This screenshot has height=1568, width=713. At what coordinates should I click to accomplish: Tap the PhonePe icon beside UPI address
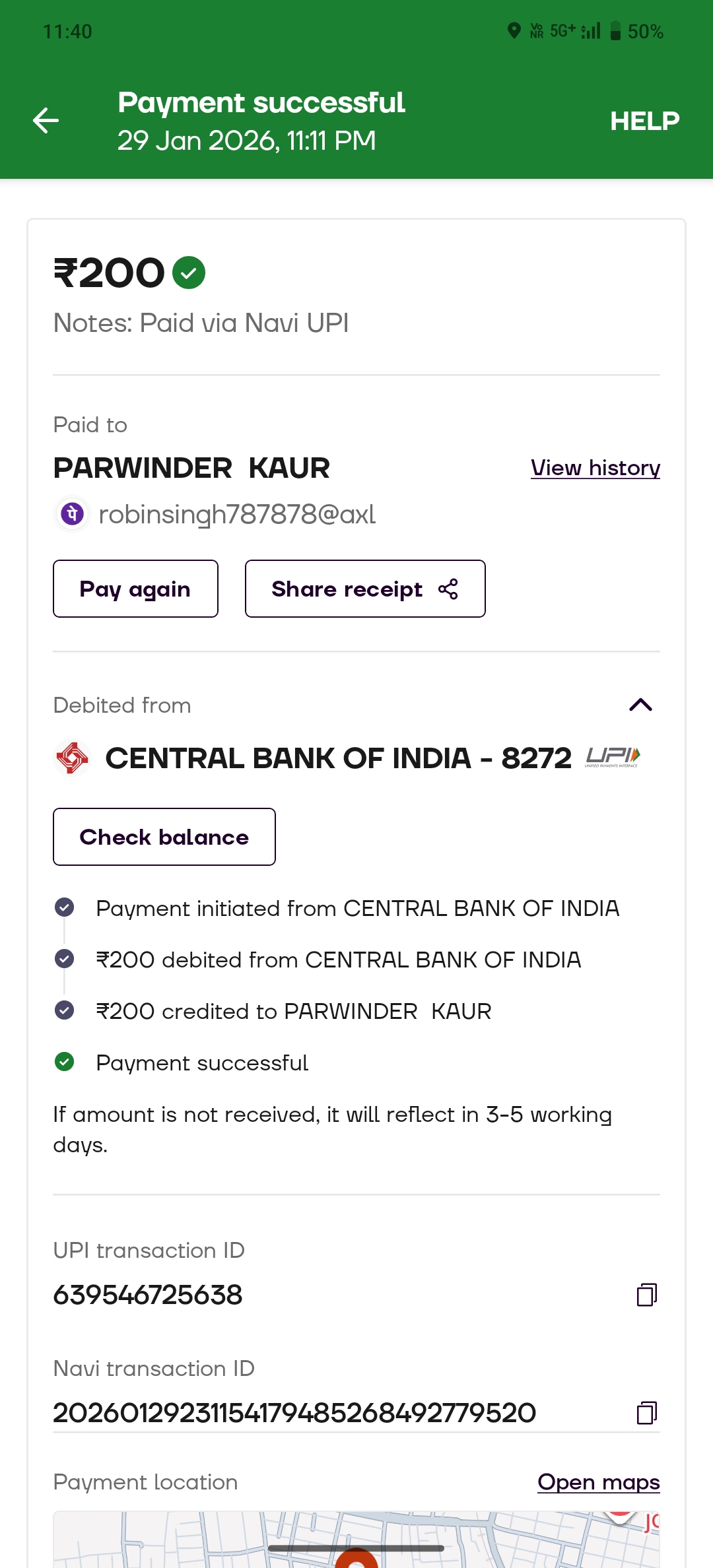[x=72, y=513]
